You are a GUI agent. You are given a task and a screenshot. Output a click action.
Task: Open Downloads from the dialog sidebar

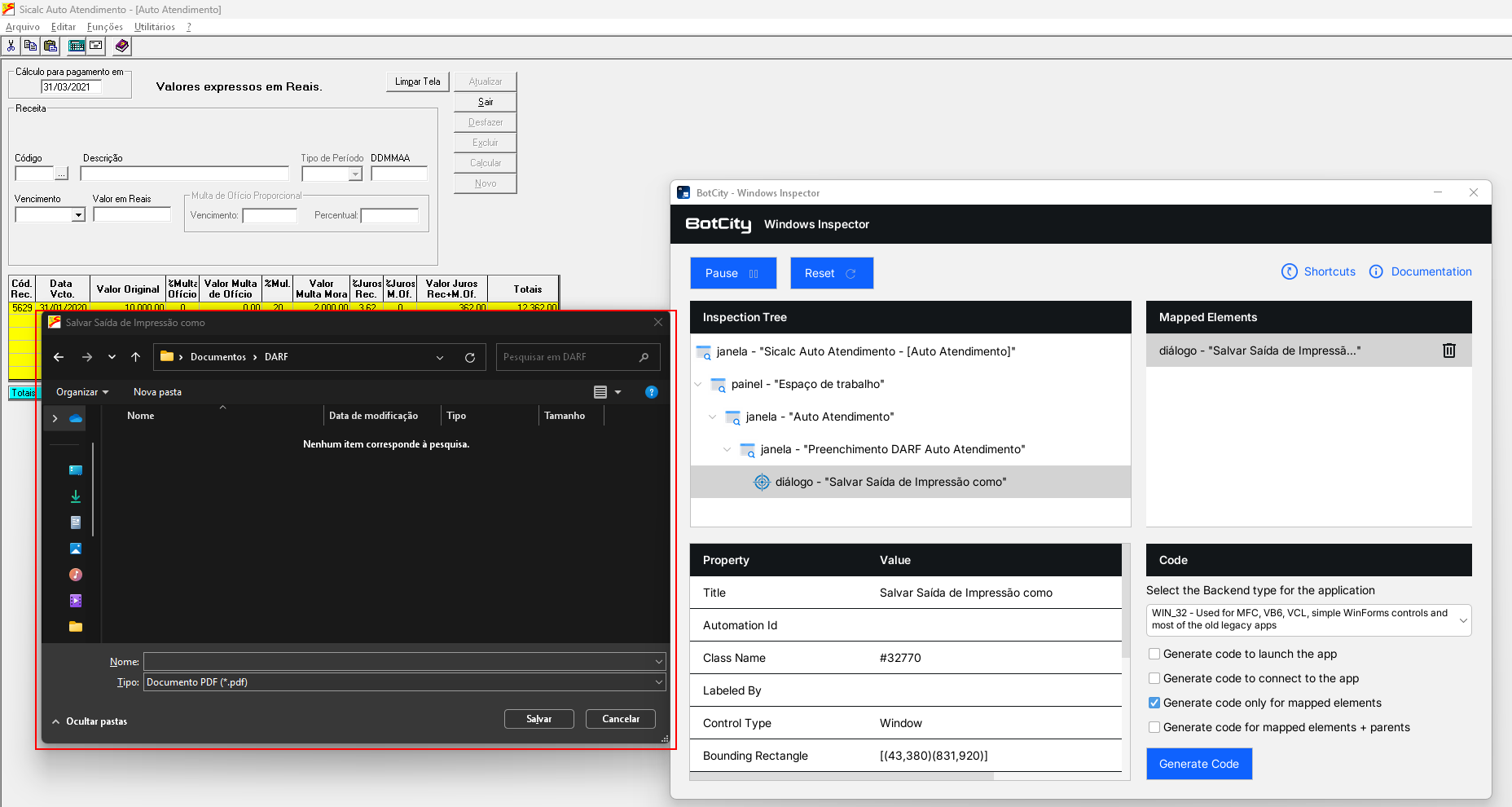76,496
